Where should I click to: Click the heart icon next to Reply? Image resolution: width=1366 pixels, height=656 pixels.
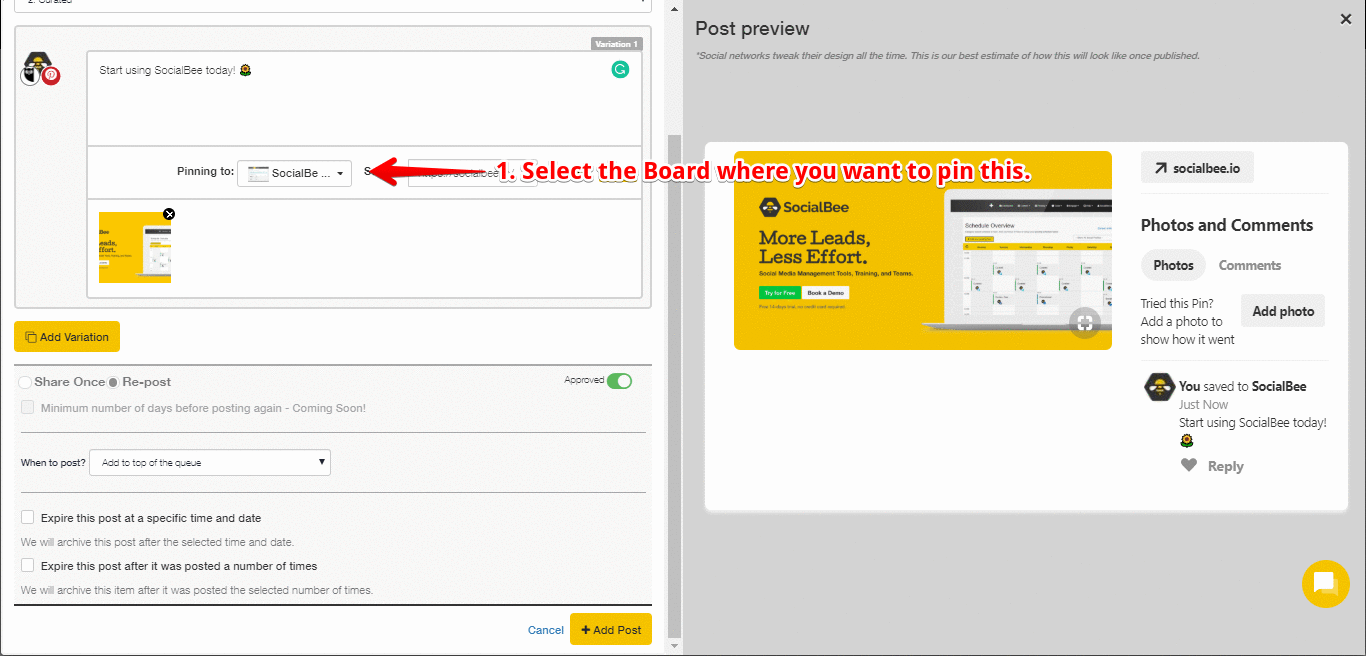pyautogui.click(x=1188, y=465)
